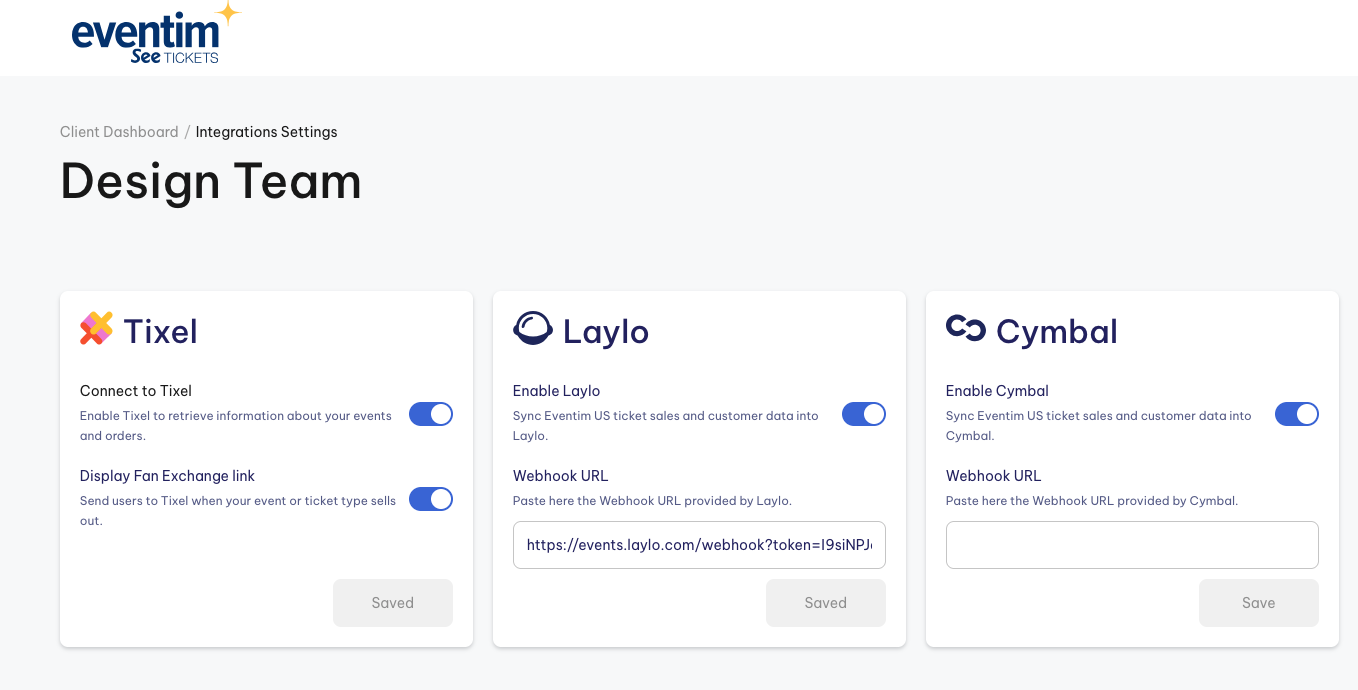Click the Tixel heading text

[x=161, y=331]
